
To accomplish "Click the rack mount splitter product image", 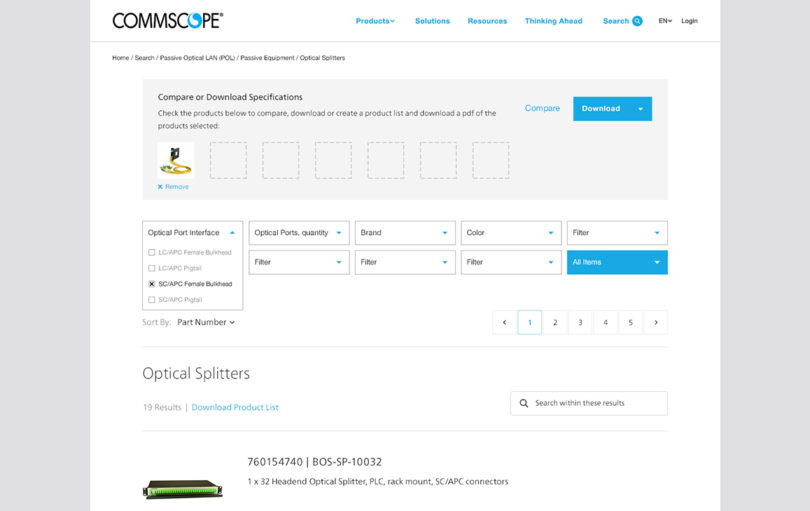I will click(x=182, y=488).
